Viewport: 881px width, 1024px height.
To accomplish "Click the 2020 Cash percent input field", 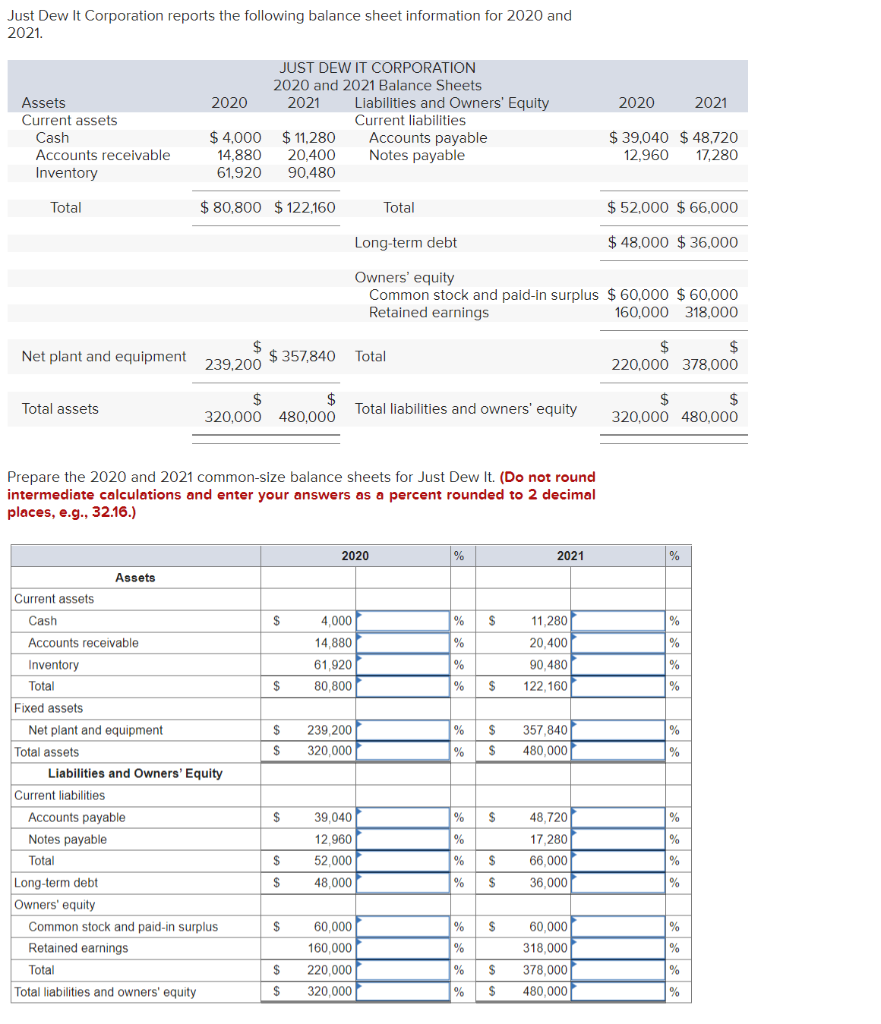I will click(403, 620).
